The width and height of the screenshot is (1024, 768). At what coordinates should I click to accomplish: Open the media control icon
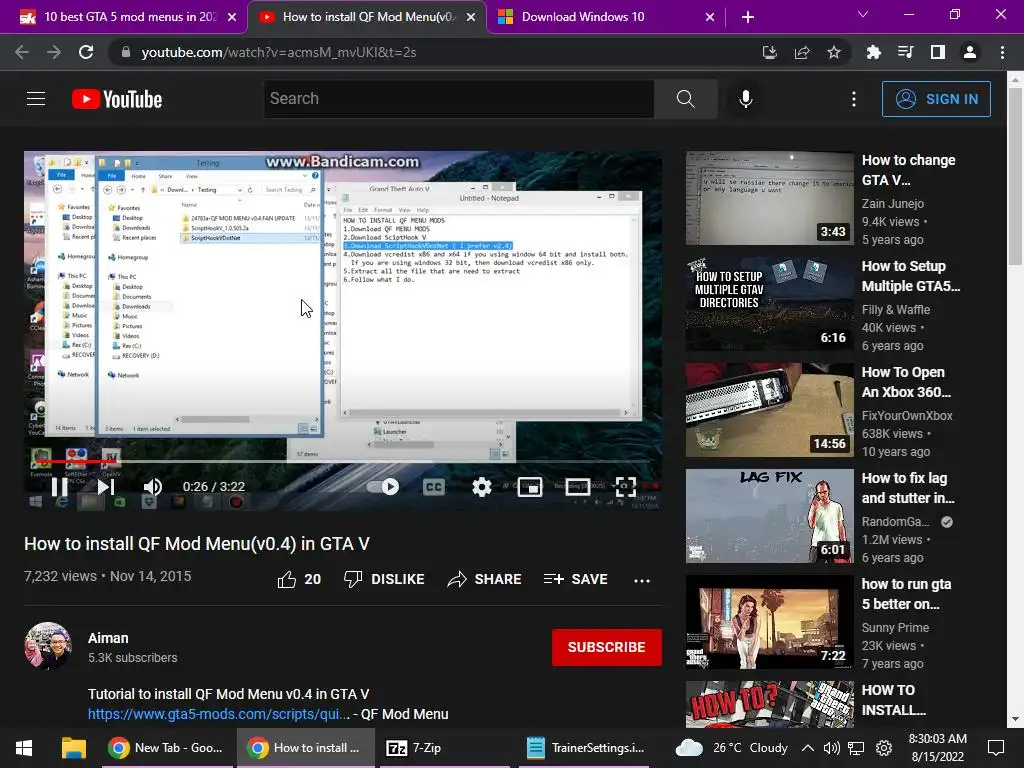(x=905, y=52)
